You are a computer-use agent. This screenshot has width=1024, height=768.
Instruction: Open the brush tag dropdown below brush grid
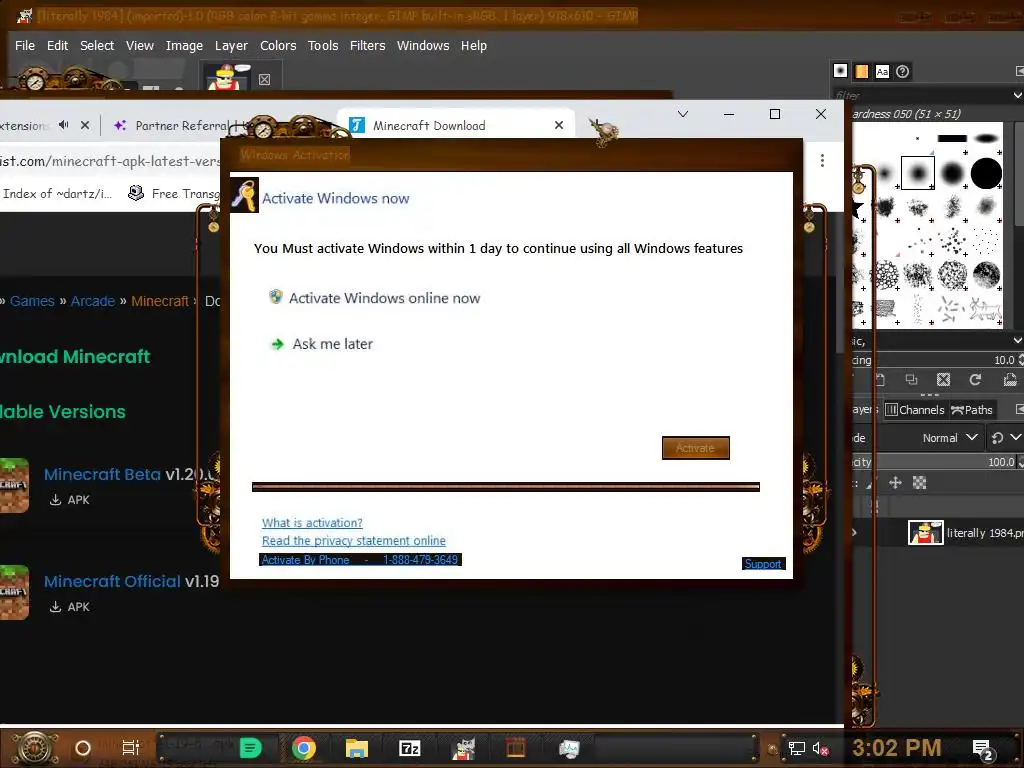[x=1017, y=340]
